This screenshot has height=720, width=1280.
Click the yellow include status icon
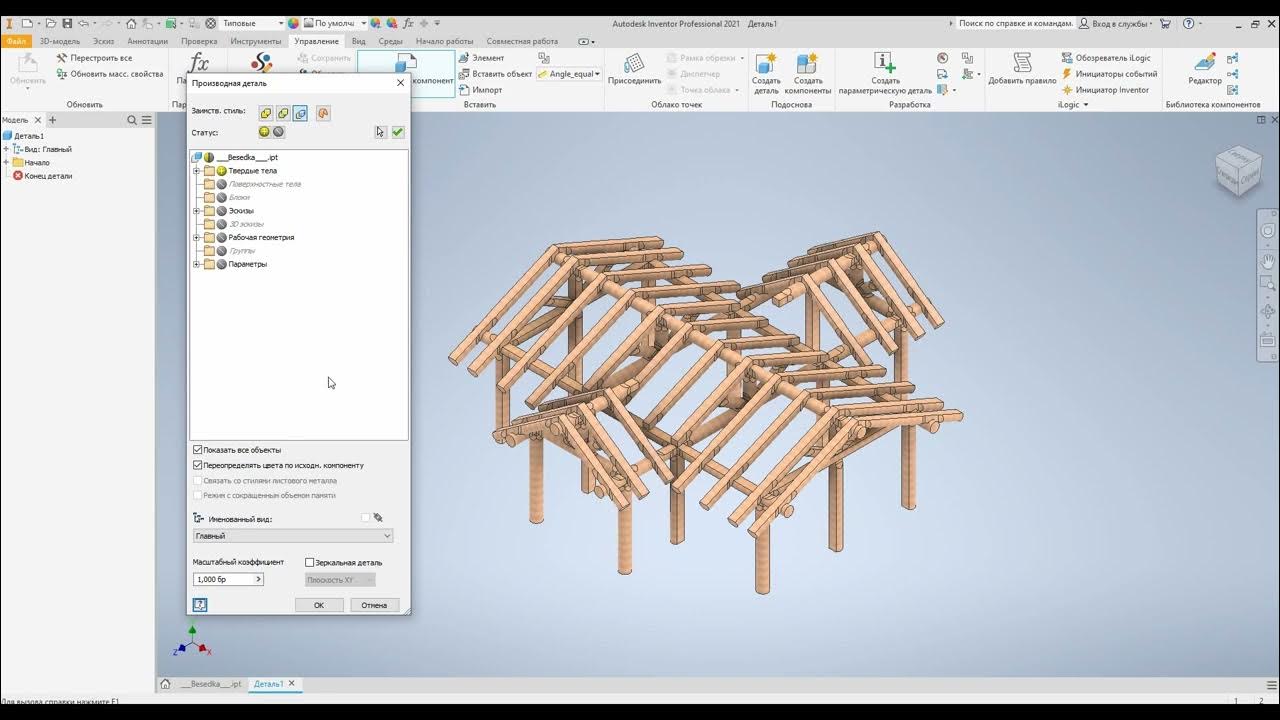coord(264,132)
